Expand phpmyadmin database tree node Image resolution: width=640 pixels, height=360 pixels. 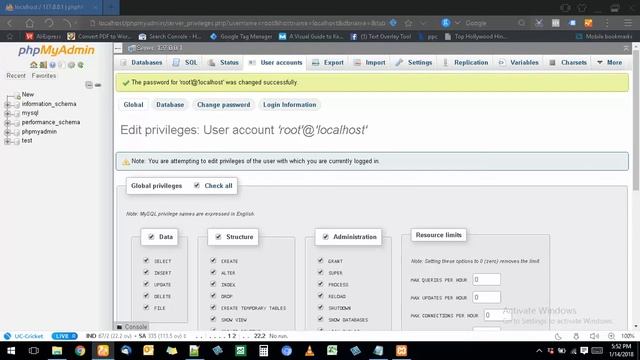click(7, 132)
